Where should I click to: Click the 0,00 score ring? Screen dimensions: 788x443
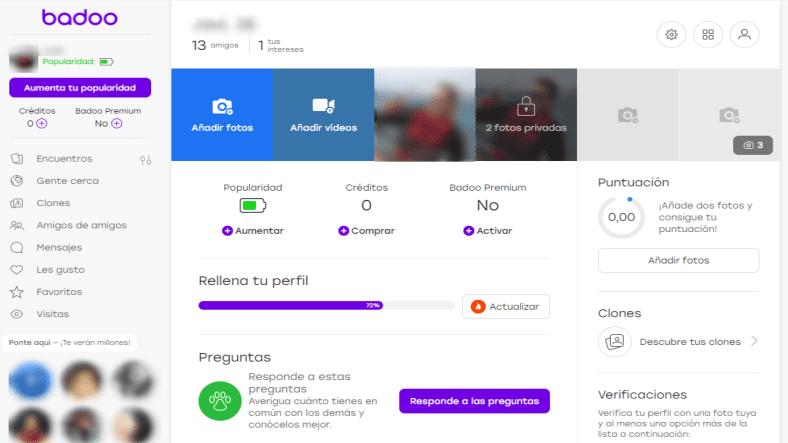tap(621, 217)
